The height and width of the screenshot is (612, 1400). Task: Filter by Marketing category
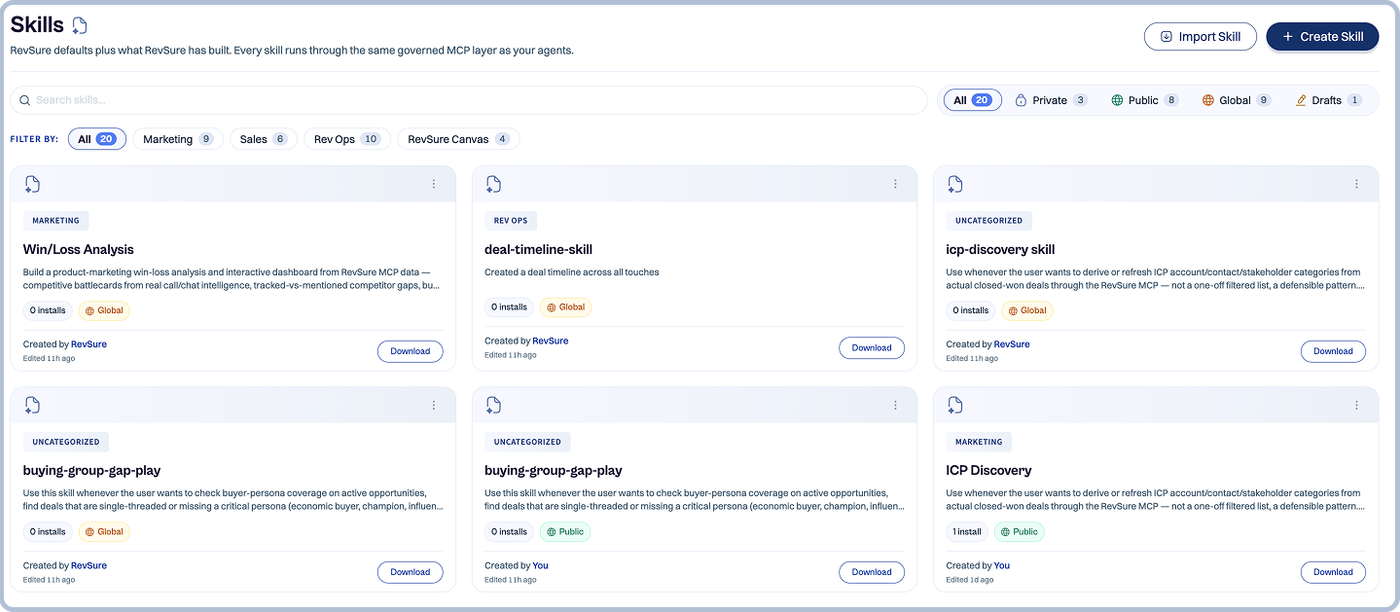click(x=178, y=139)
